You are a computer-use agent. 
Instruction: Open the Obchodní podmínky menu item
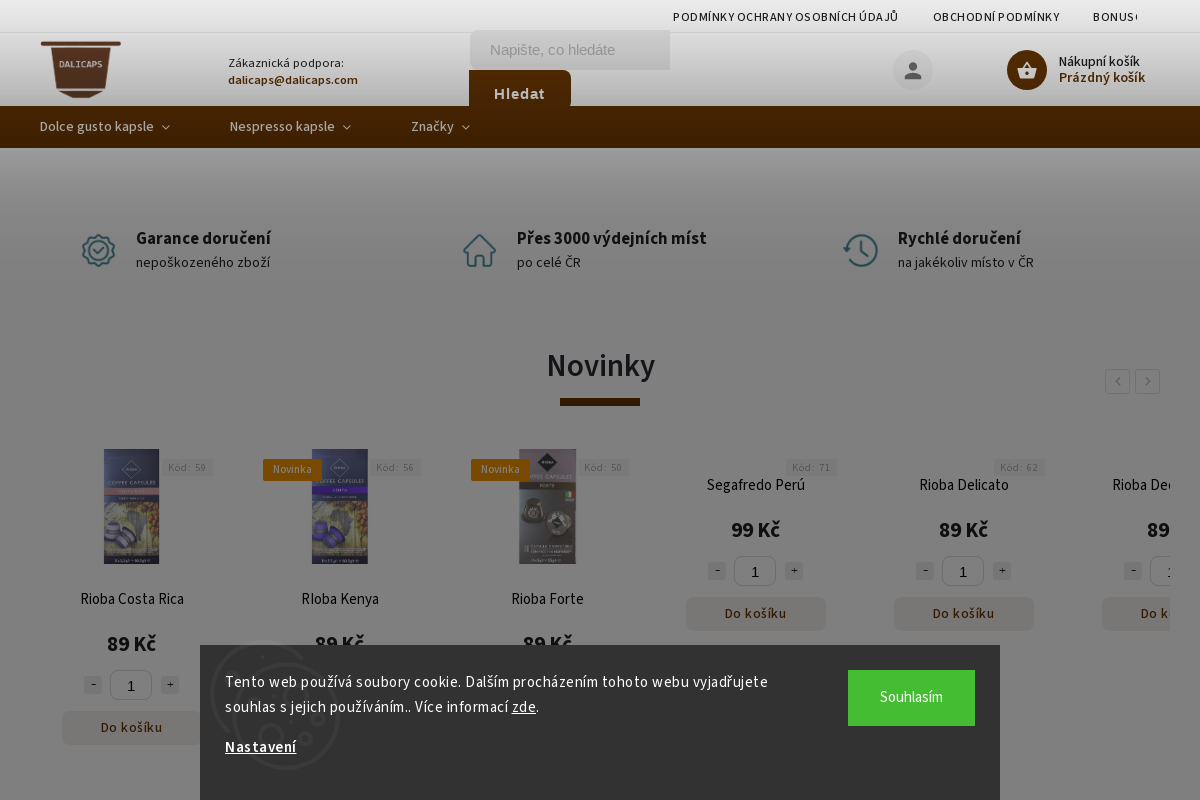click(x=996, y=16)
